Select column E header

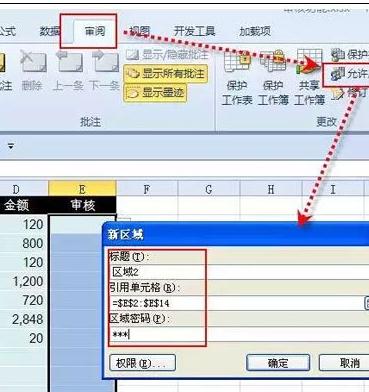tap(82, 189)
